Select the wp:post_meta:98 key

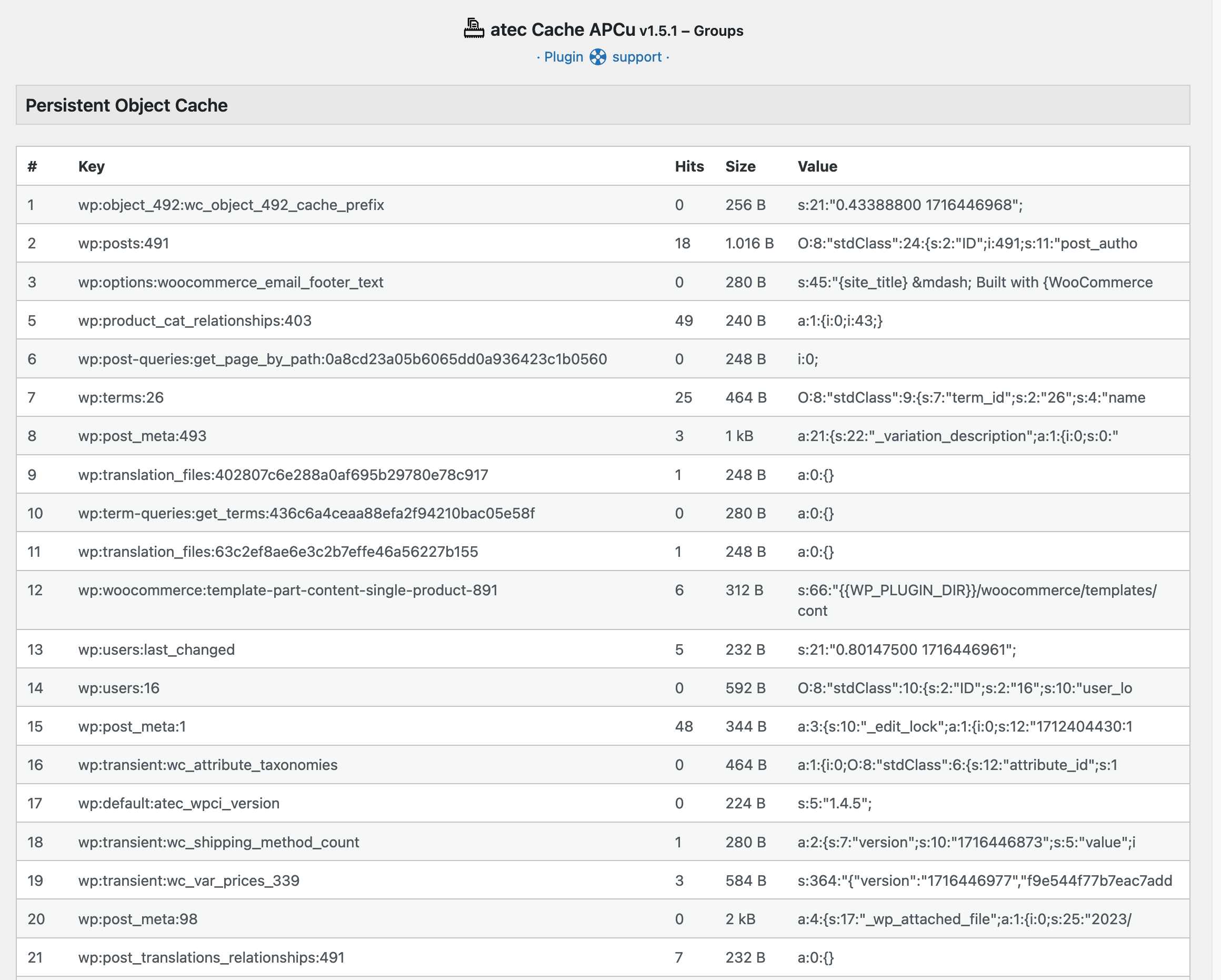(x=137, y=919)
